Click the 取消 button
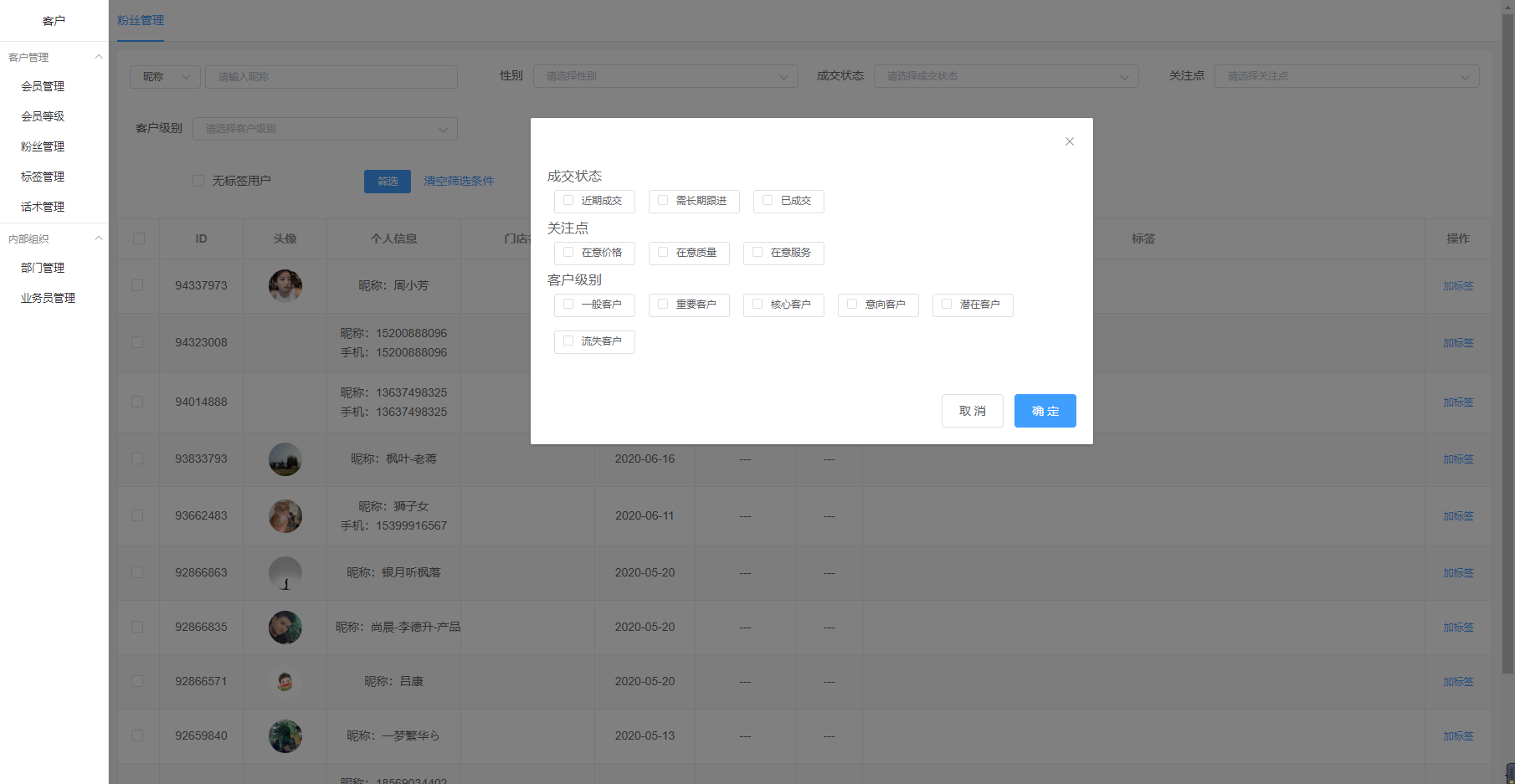The width and height of the screenshot is (1515, 784). [x=972, y=411]
